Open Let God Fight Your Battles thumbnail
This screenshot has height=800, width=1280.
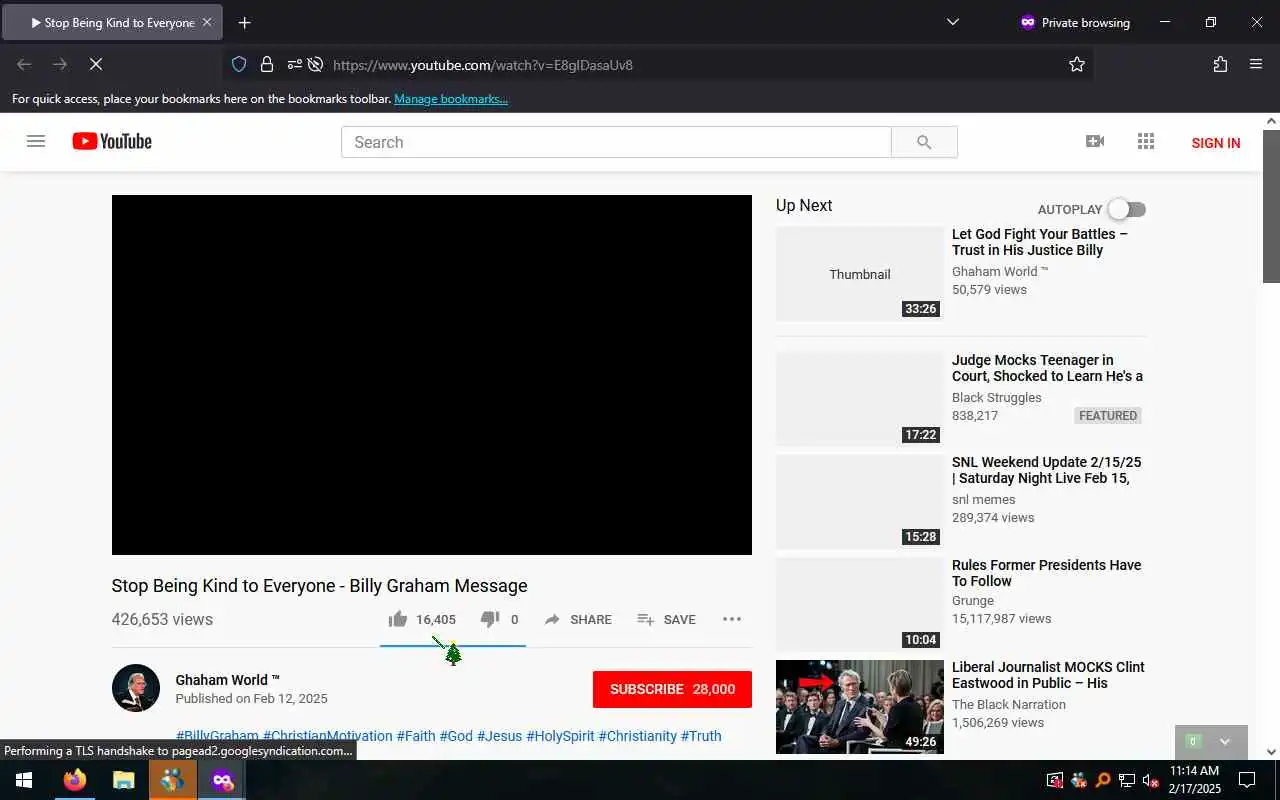click(x=860, y=274)
